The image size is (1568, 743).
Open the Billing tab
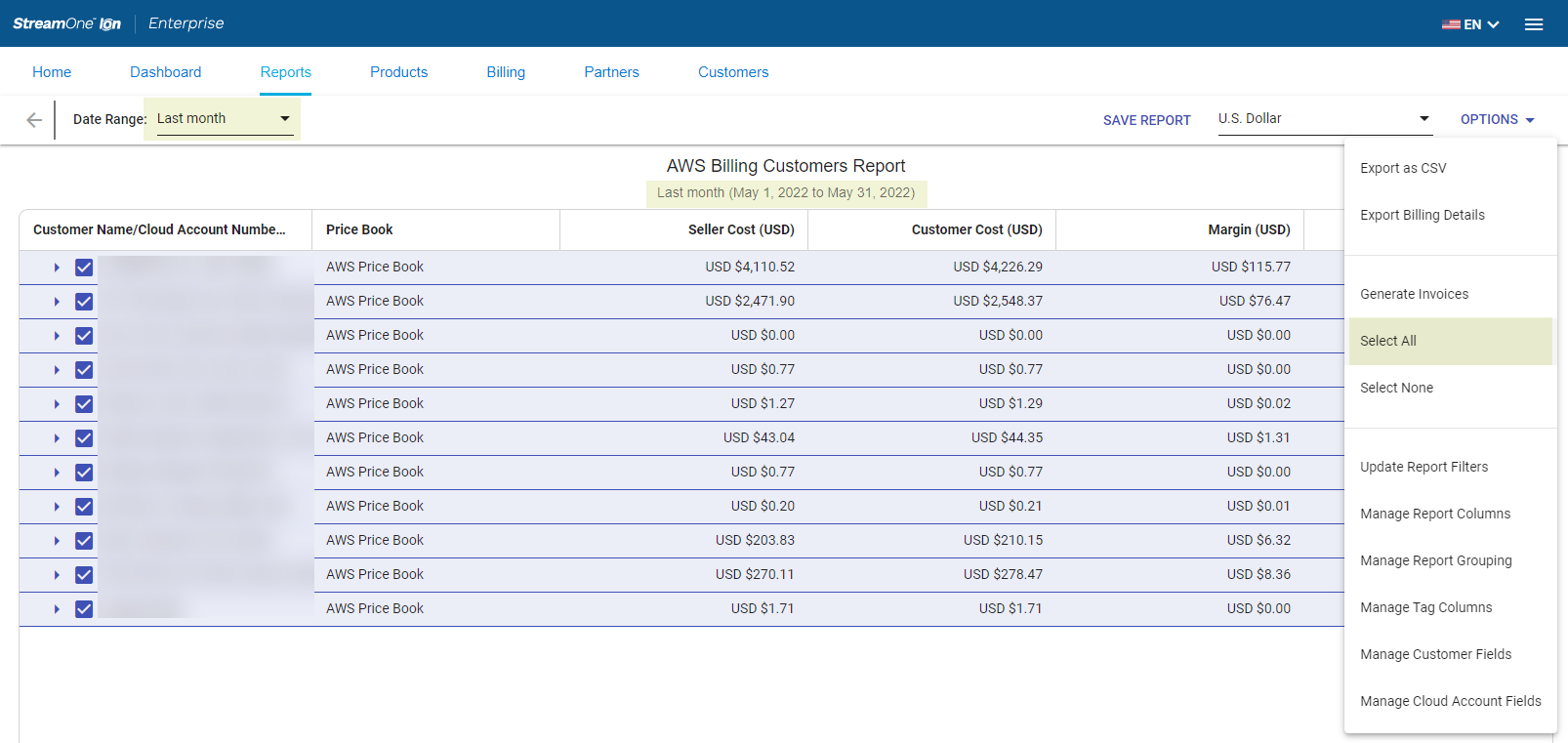506,72
